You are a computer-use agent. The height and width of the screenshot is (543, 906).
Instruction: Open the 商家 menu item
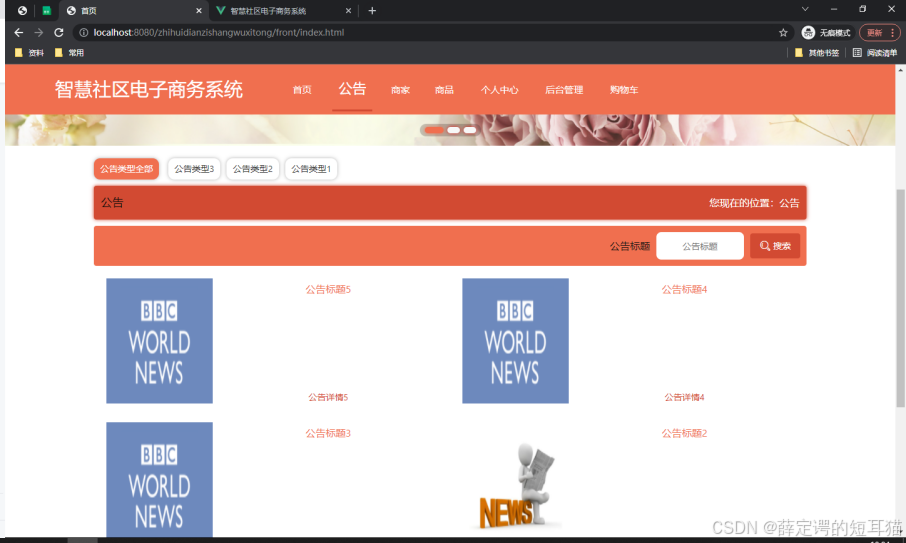coord(400,90)
